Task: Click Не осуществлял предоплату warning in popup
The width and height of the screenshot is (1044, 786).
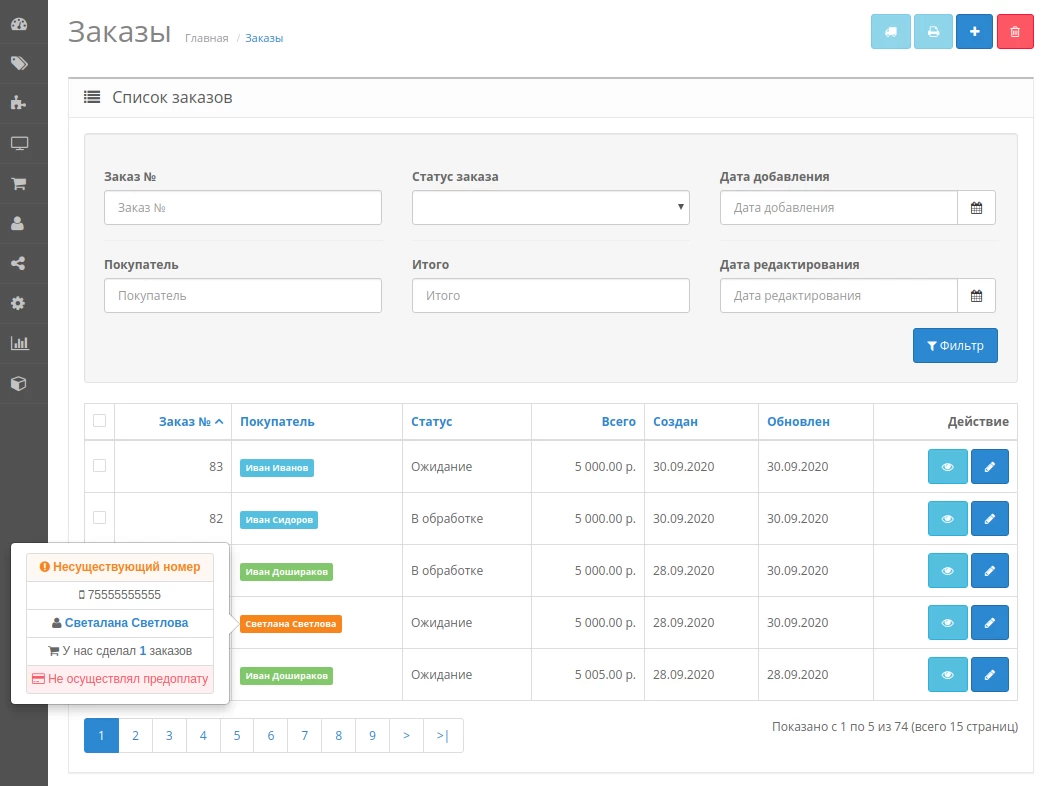Action: pos(120,679)
